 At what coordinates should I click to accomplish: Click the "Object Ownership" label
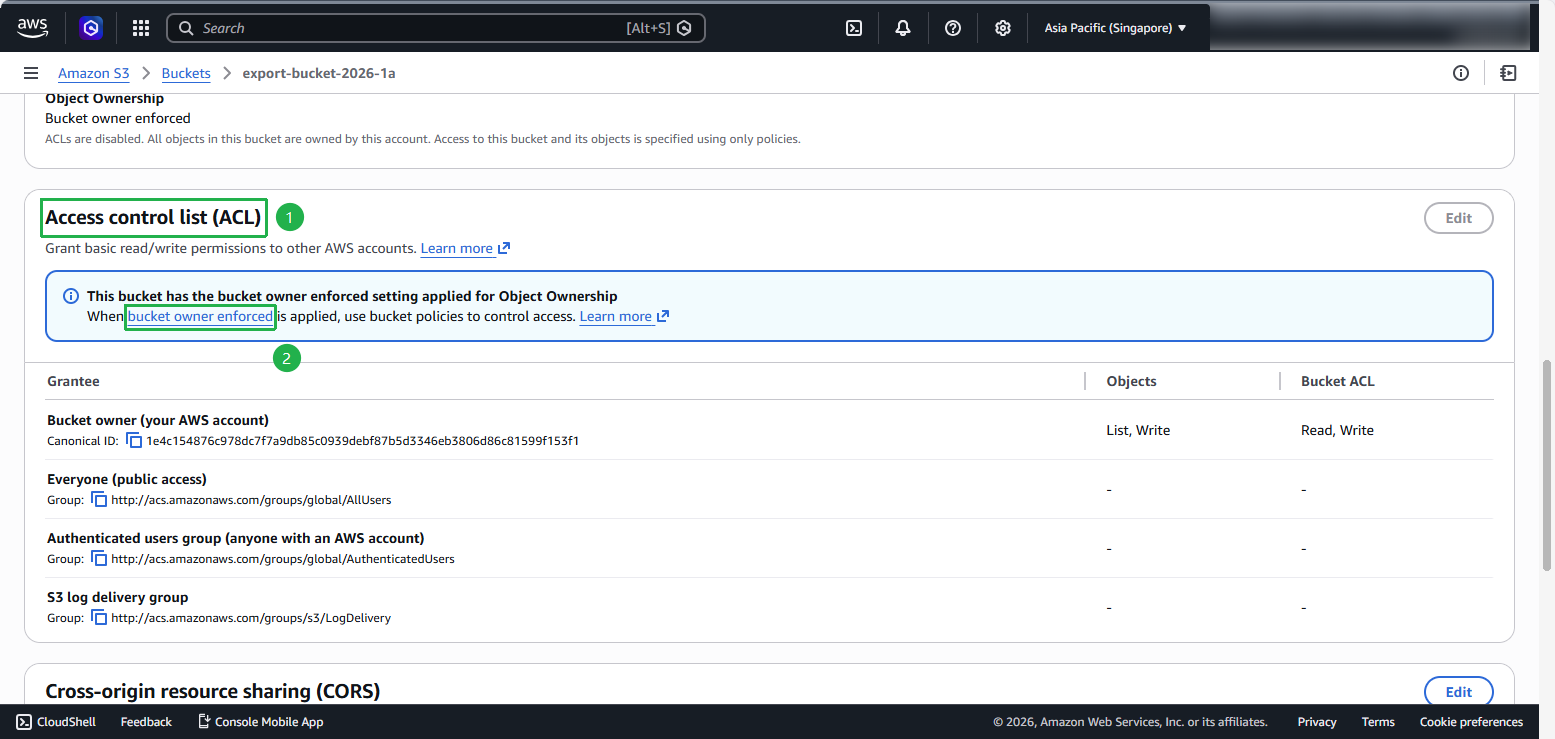(105, 98)
